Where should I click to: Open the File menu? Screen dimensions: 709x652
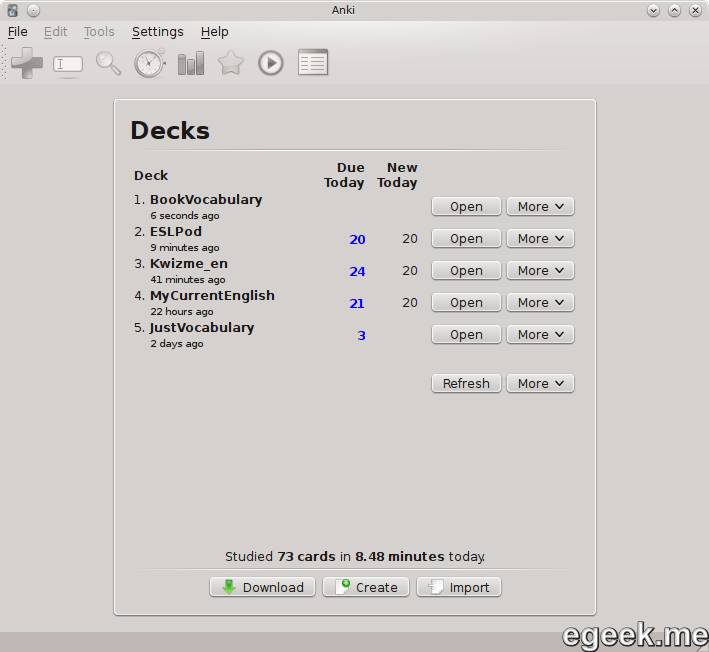tap(18, 32)
